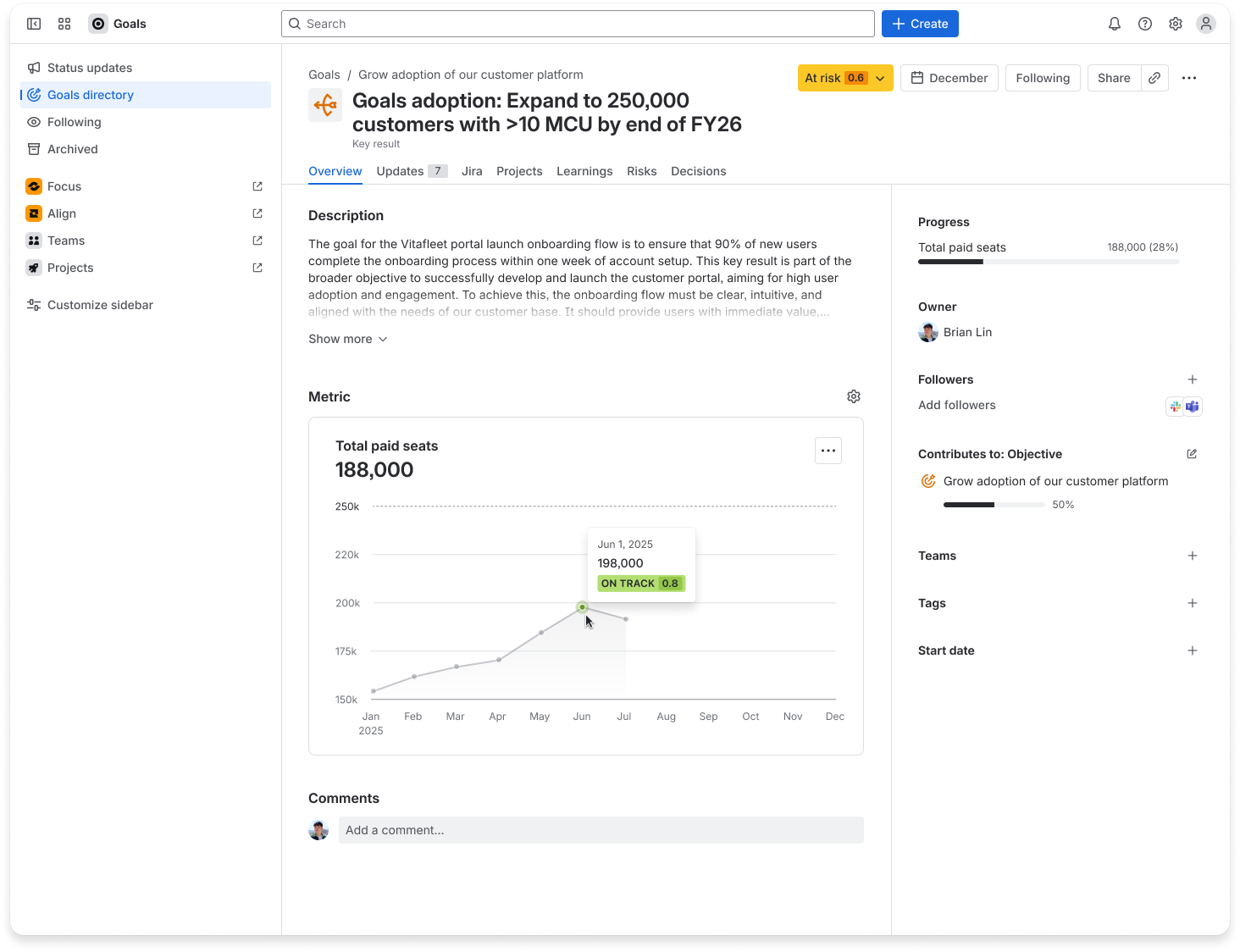Enable Following filter in sidebar
The height and width of the screenshot is (952, 1240).
pos(73,121)
